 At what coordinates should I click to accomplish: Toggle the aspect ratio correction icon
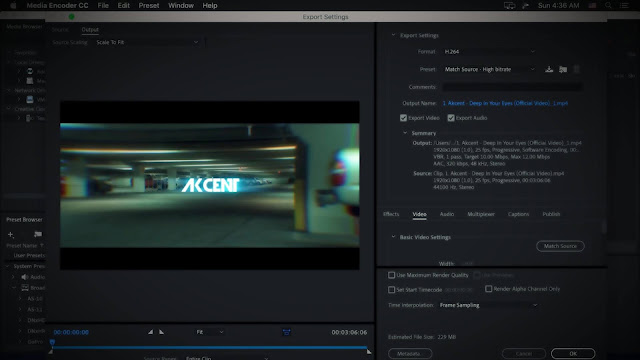point(287,332)
